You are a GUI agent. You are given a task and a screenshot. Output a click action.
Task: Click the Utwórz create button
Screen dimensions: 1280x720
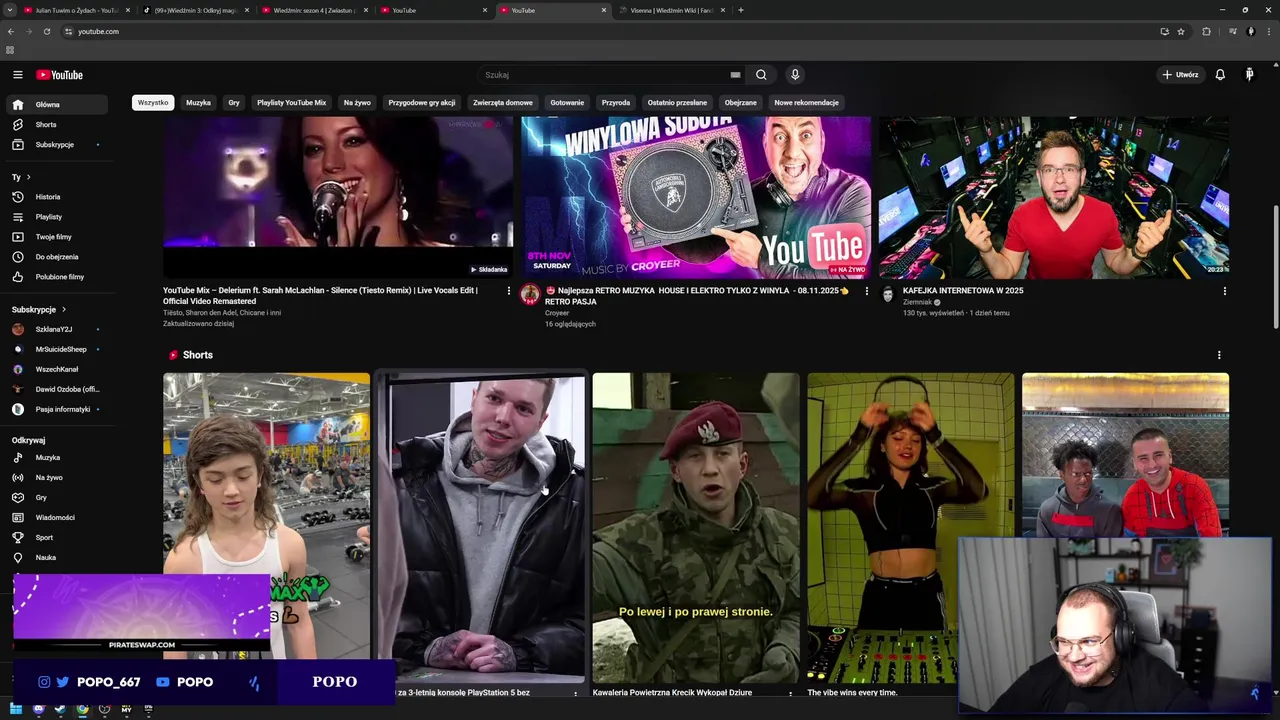[x=1180, y=75]
